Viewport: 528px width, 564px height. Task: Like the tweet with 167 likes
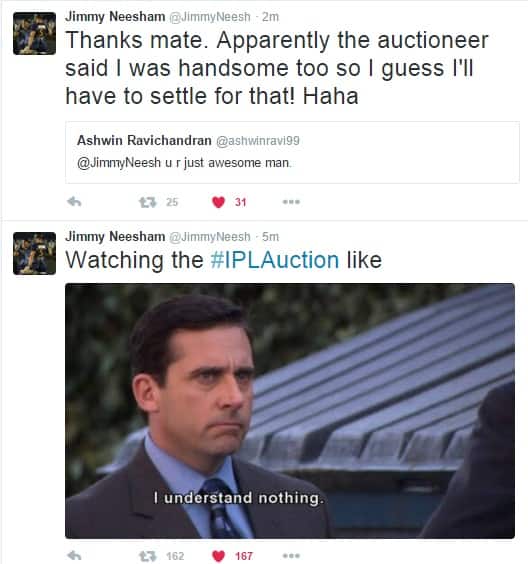pyautogui.click(x=218, y=556)
